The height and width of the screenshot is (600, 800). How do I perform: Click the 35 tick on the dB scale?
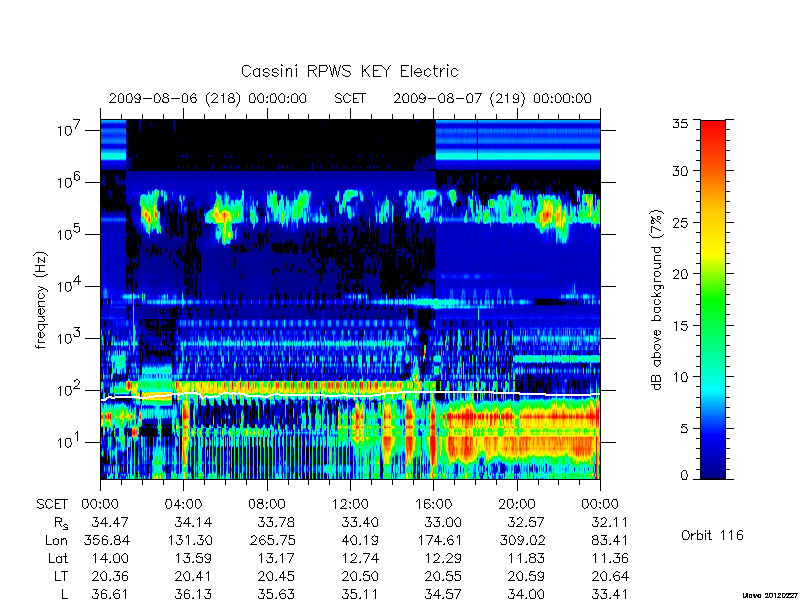tap(680, 124)
